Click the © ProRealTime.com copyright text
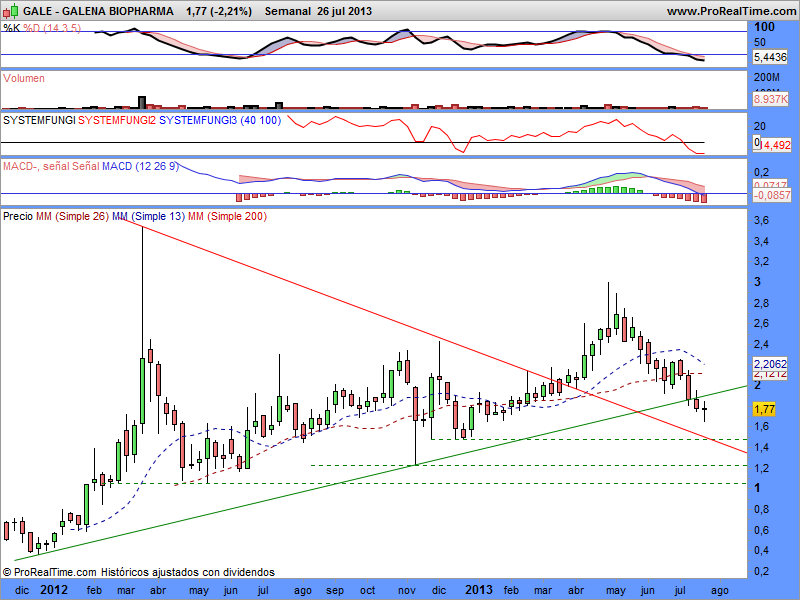 [49, 572]
